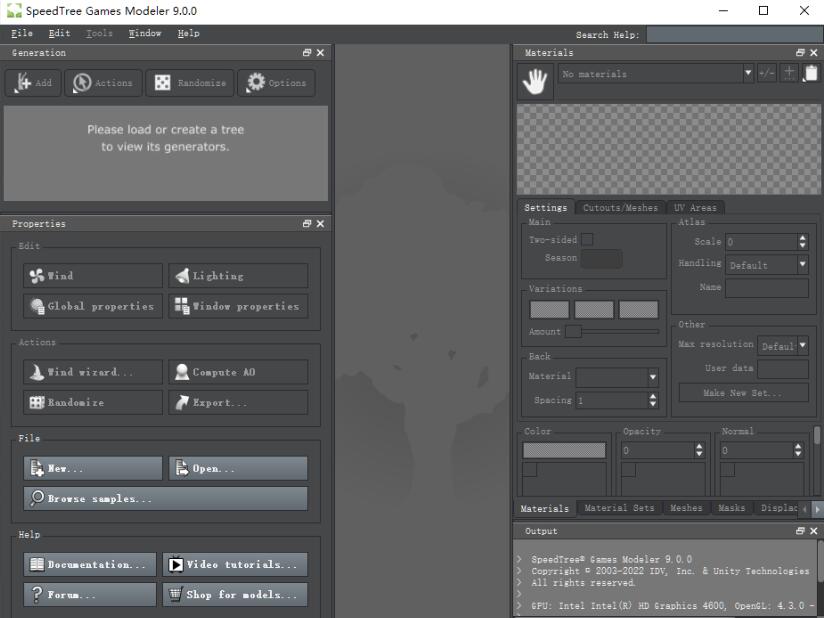Click Randomize in Properties Actions group
Image resolution: width=824 pixels, height=618 pixels.
(93, 403)
